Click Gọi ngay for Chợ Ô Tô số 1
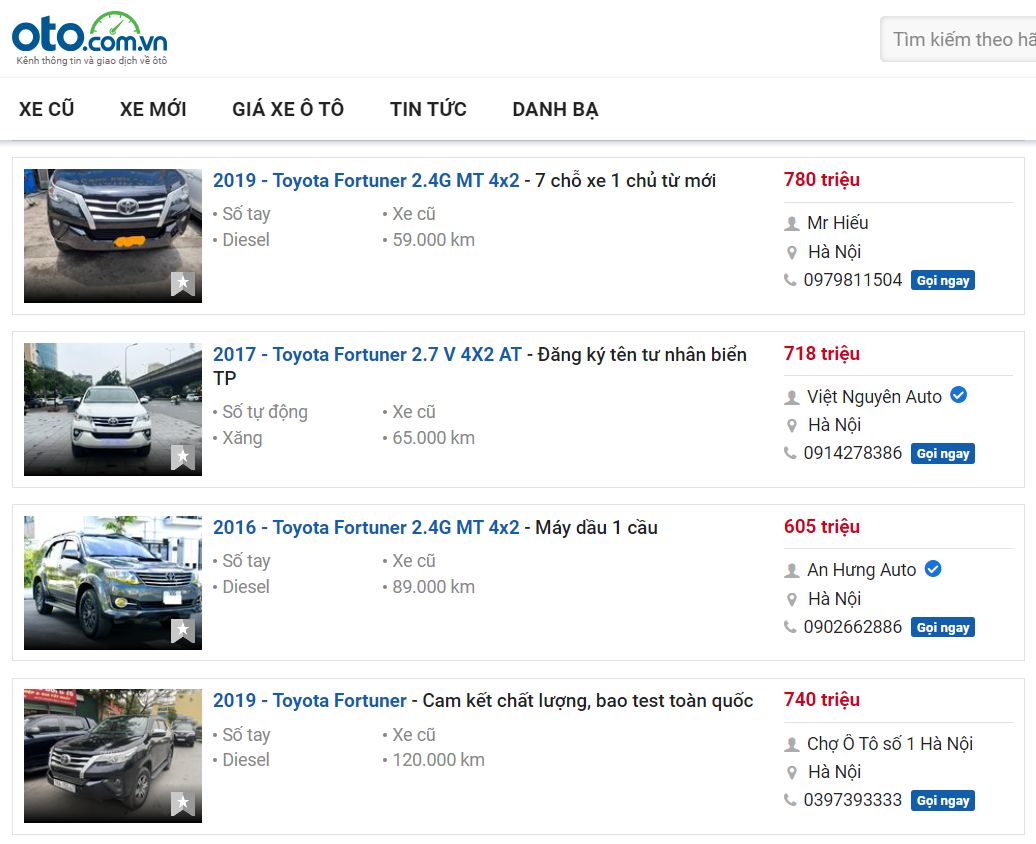 pyautogui.click(x=943, y=800)
